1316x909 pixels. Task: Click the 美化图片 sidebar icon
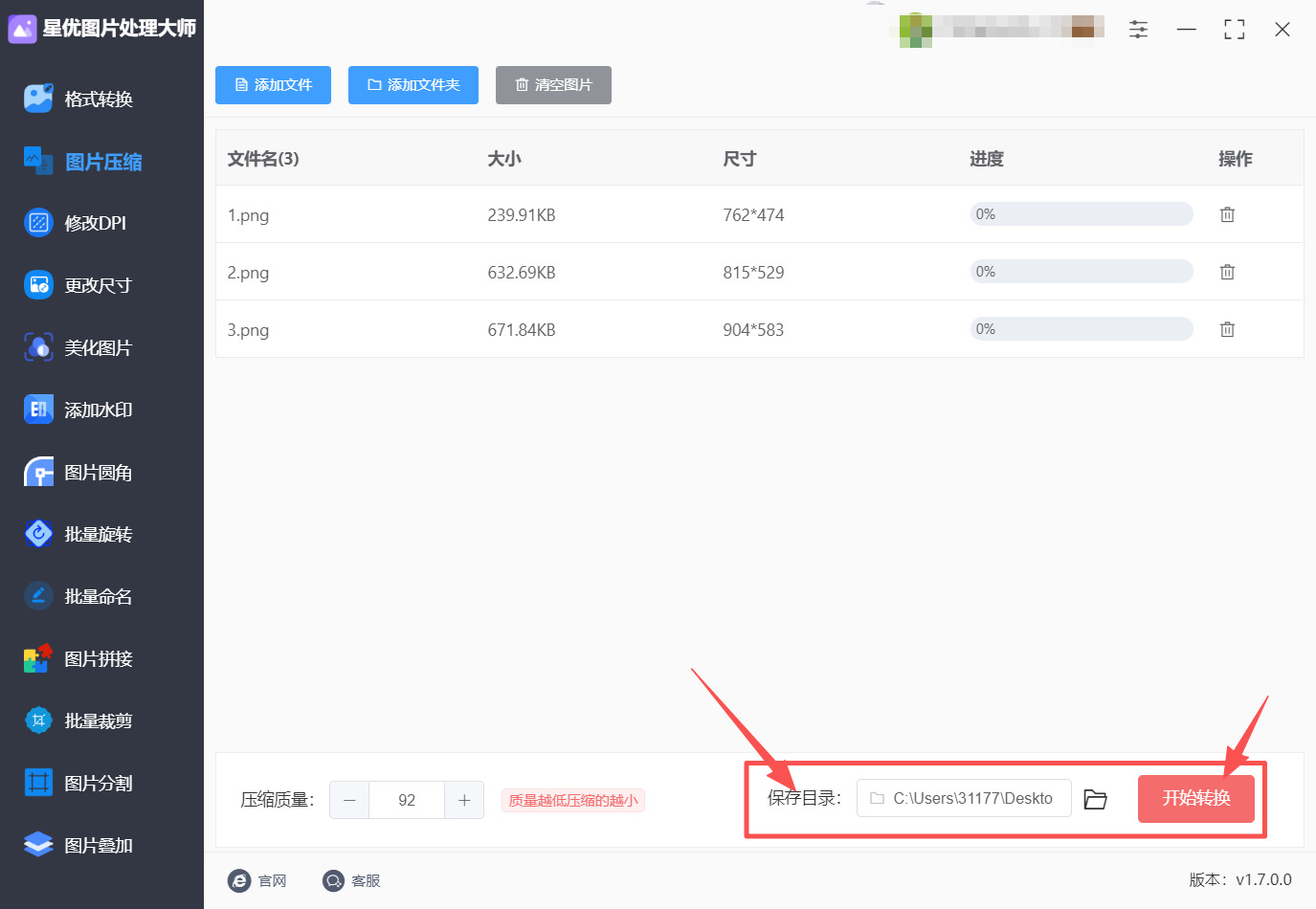38,347
